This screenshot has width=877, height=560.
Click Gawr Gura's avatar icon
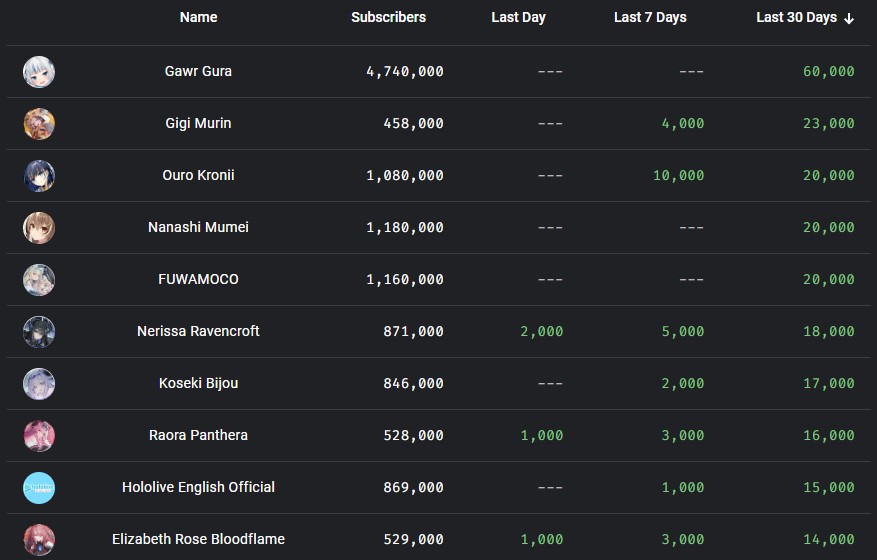(39, 72)
